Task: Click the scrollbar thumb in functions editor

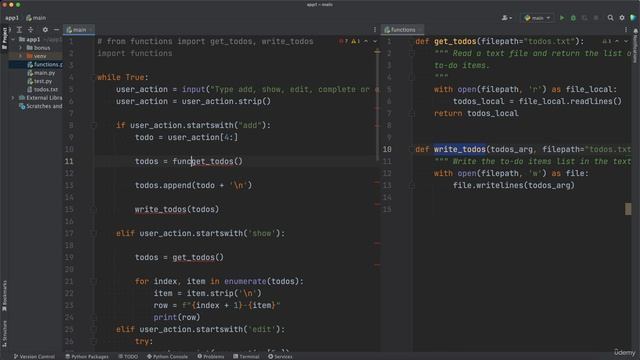Action: (628, 209)
